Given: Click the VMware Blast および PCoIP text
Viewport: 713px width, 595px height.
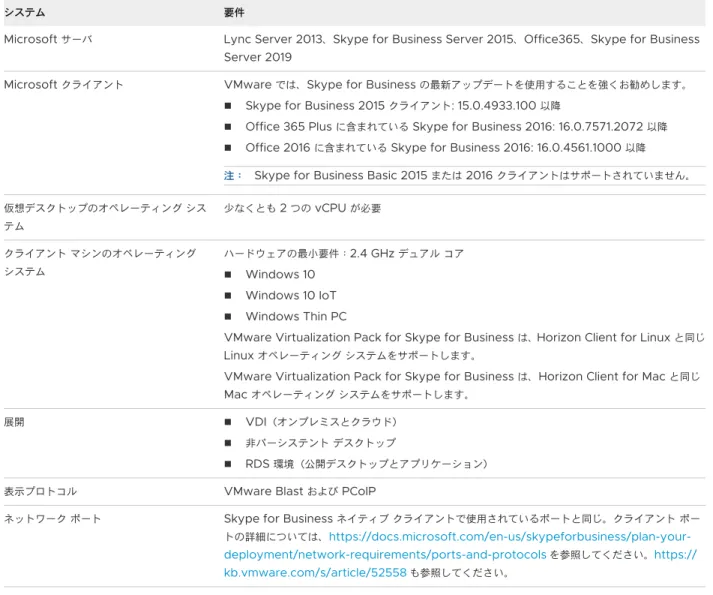Looking at the screenshot, I should click(x=300, y=491).
